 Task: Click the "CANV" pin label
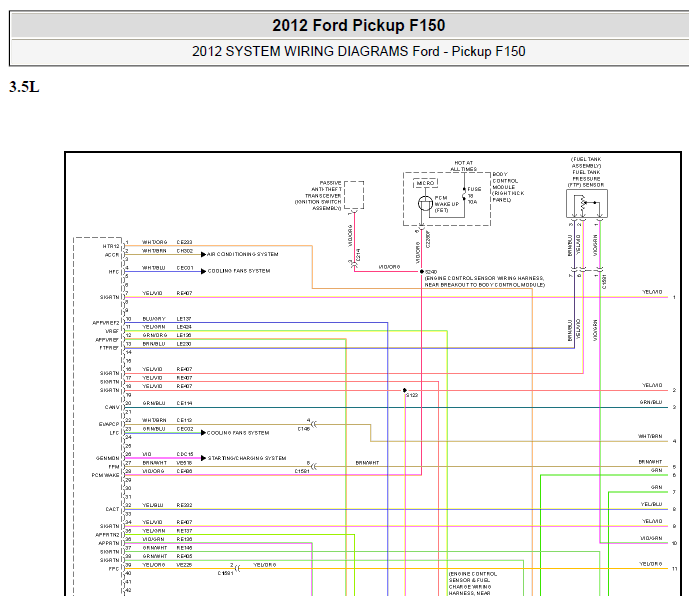[x=112, y=407]
